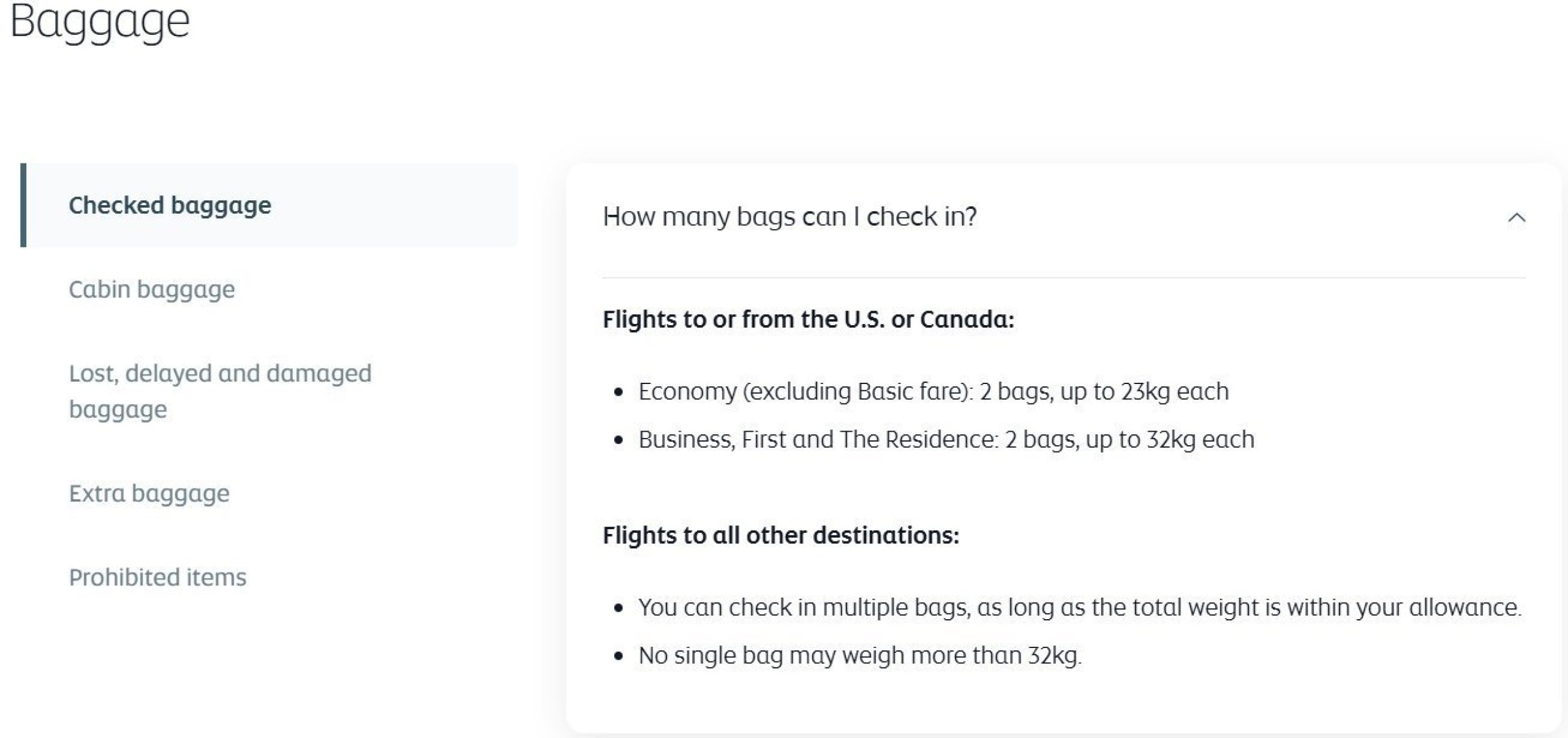
Task: Click the Business, First and The Residence line
Action: coord(946,439)
